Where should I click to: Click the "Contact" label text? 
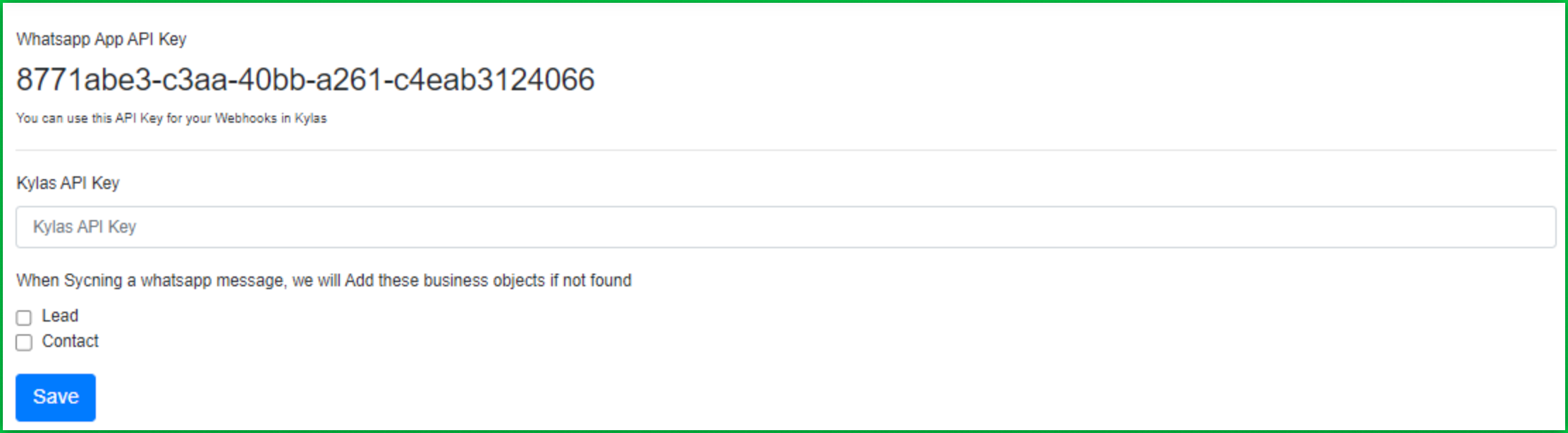(70, 341)
